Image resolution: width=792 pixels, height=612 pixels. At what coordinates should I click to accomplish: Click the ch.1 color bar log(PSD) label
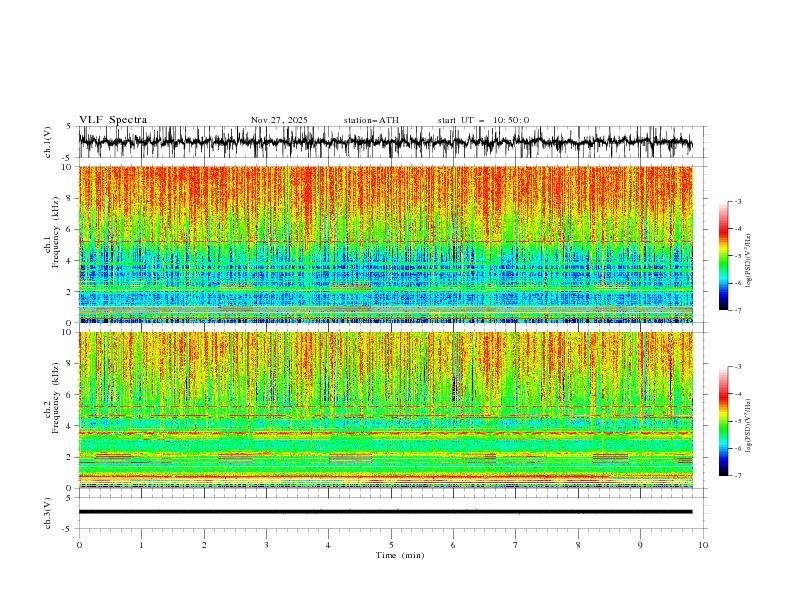[x=748, y=261]
